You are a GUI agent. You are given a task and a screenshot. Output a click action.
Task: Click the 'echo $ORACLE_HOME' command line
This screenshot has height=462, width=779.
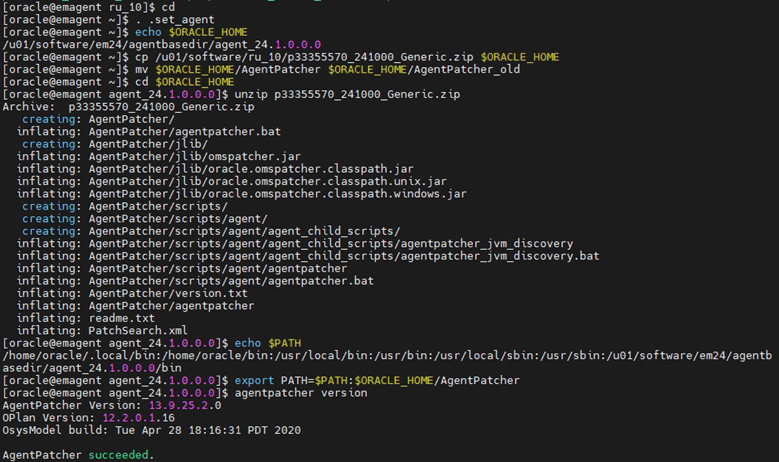pos(125,32)
